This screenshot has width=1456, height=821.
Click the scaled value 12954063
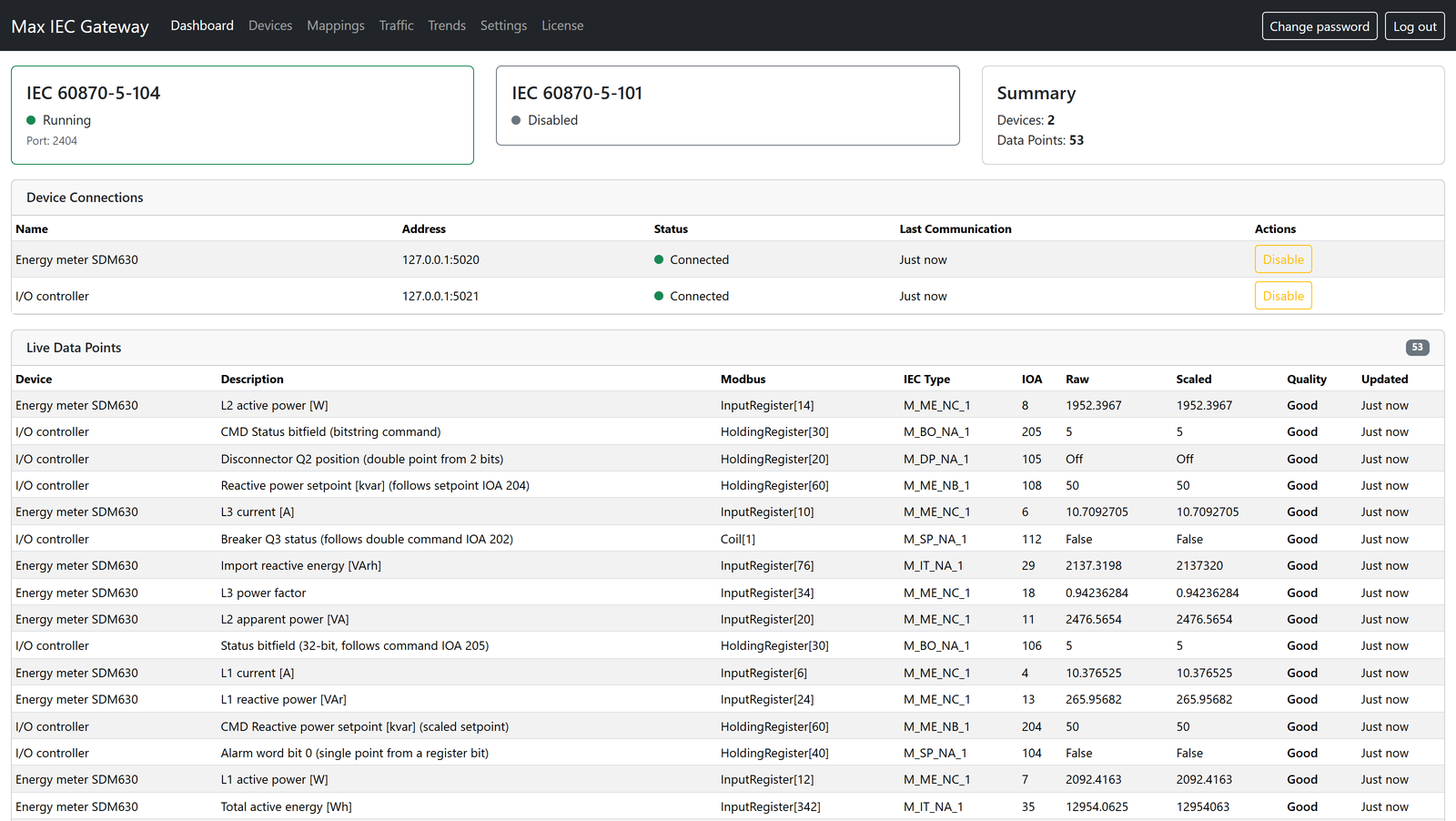point(1203,807)
